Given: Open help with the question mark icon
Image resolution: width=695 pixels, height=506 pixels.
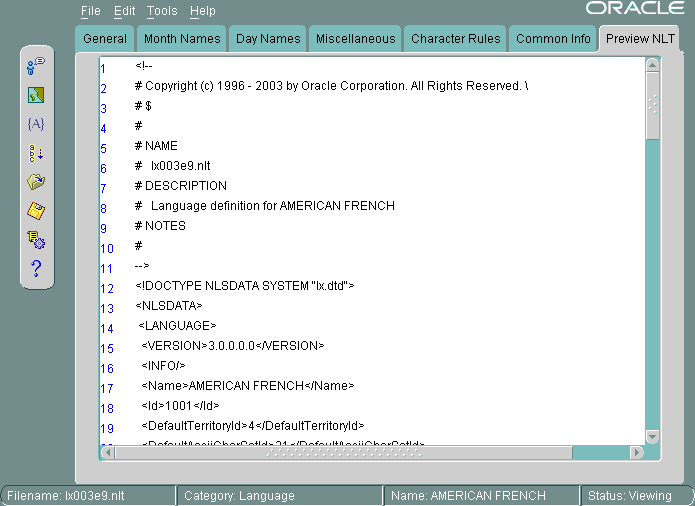Looking at the screenshot, I should pyautogui.click(x=36, y=268).
